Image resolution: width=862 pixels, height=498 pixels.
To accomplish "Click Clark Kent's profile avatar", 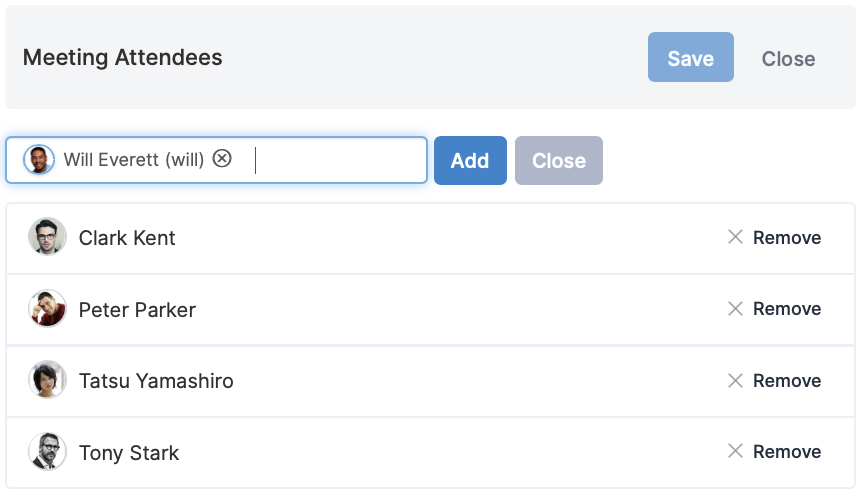I will coord(47,236).
